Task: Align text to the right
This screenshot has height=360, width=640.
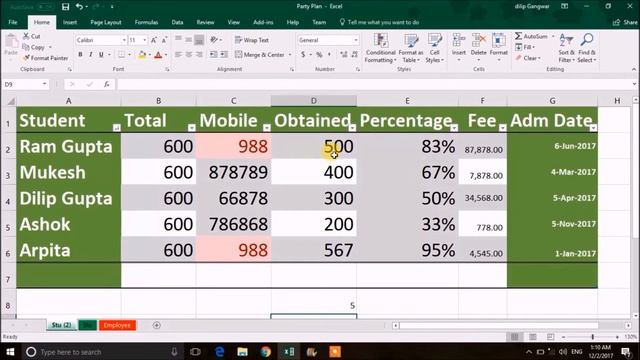Action: click(x=199, y=54)
